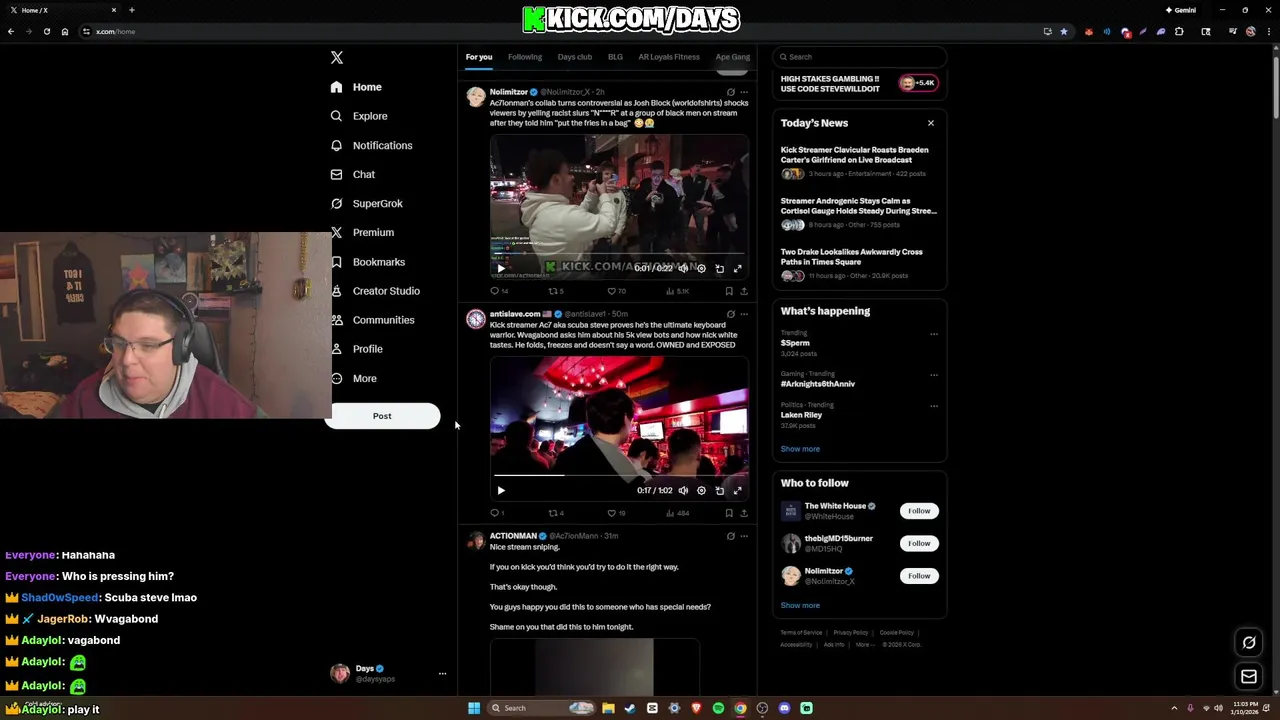Follow The White House account
Image resolution: width=1280 pixels, height=720 pixels.
[919, 511]
